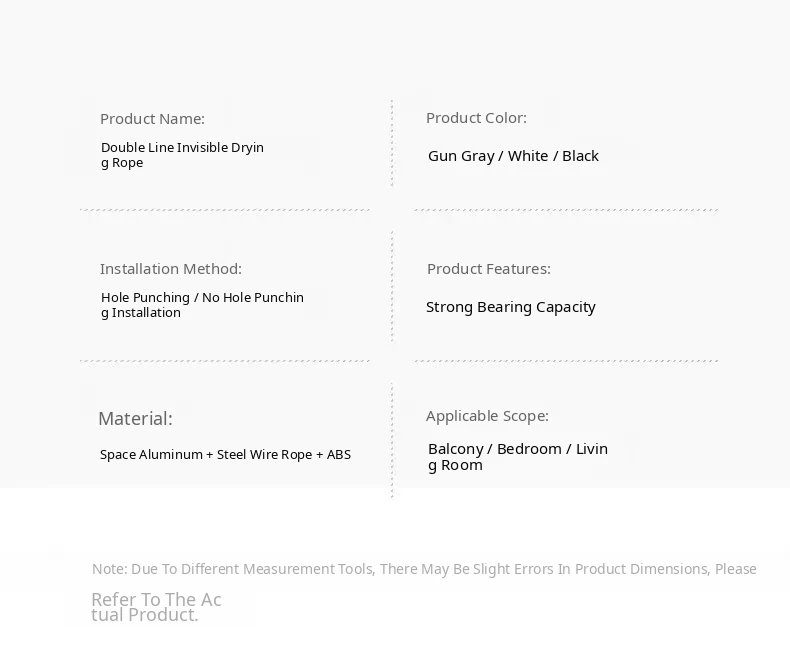Select the word "White" in product colors
Image resolution: width=790 pixels, height=647 pixels.
[x=528, y=156]
